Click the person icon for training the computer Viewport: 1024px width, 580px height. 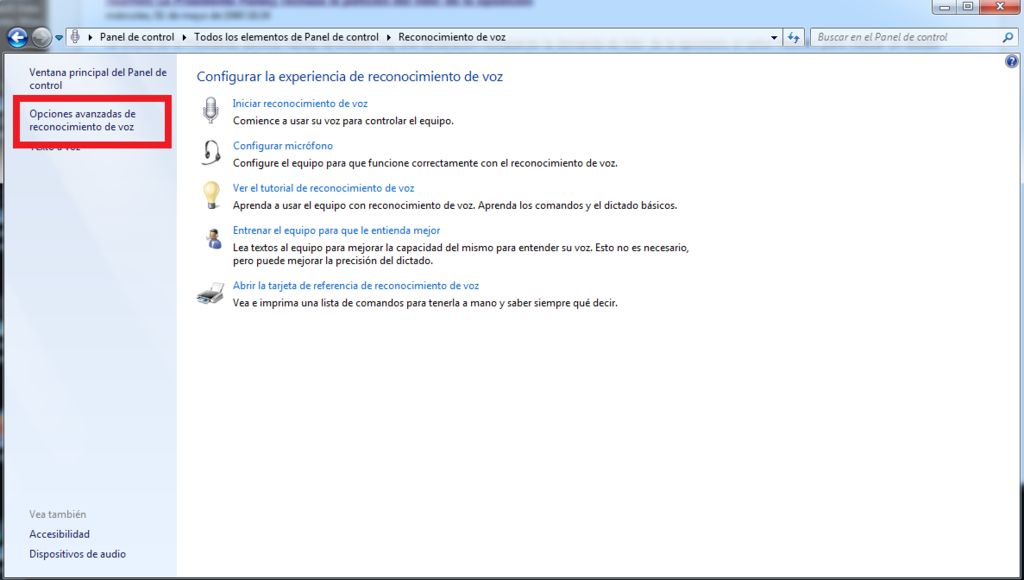tap(213, 238)
